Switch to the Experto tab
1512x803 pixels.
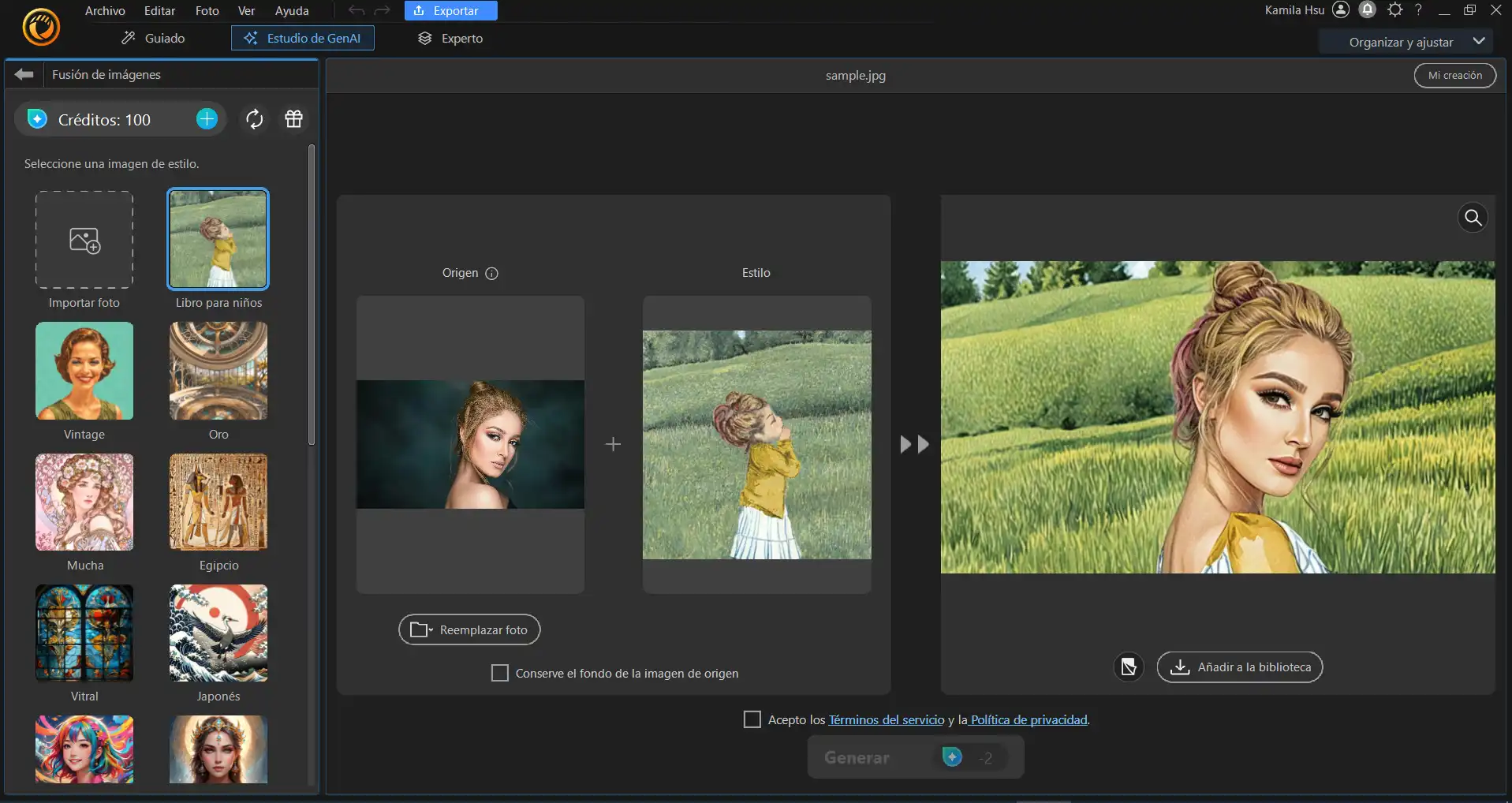point(450,38)
